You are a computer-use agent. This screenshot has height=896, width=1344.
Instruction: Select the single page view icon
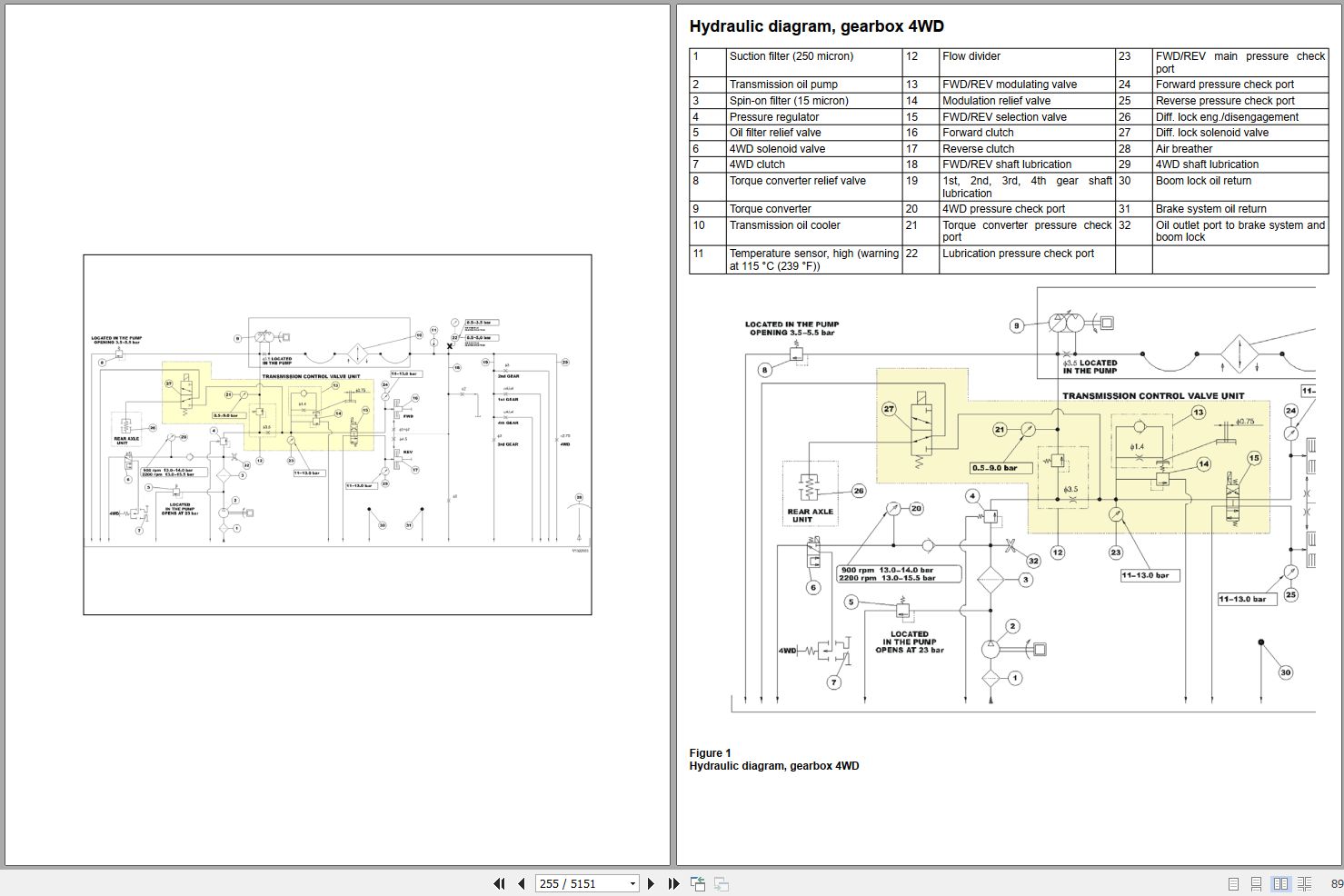(x=1233, y=882)
